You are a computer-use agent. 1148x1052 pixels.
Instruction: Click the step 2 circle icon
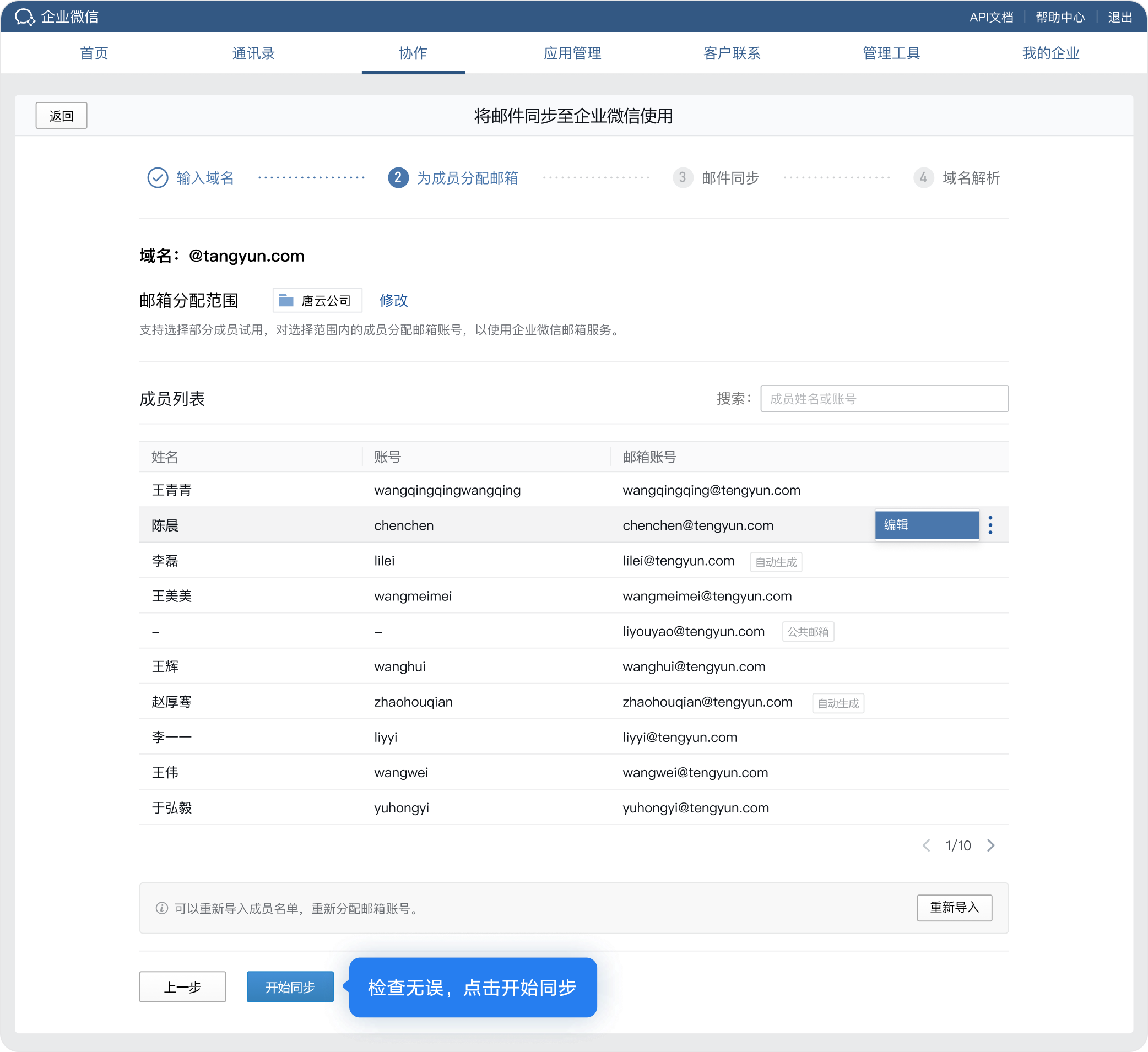[x=398, y=177]
